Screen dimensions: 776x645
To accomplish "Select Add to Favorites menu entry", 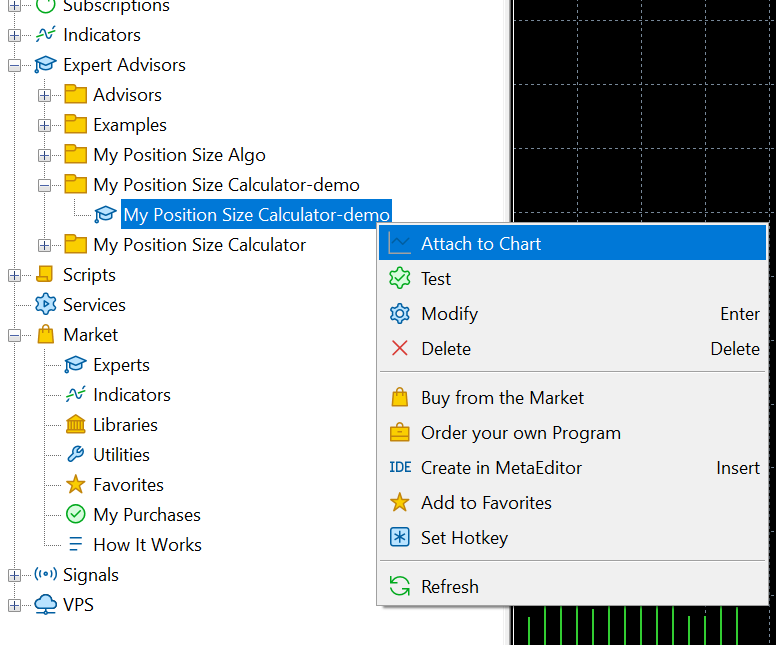I will pyautogui.click(x=573, y=502).
